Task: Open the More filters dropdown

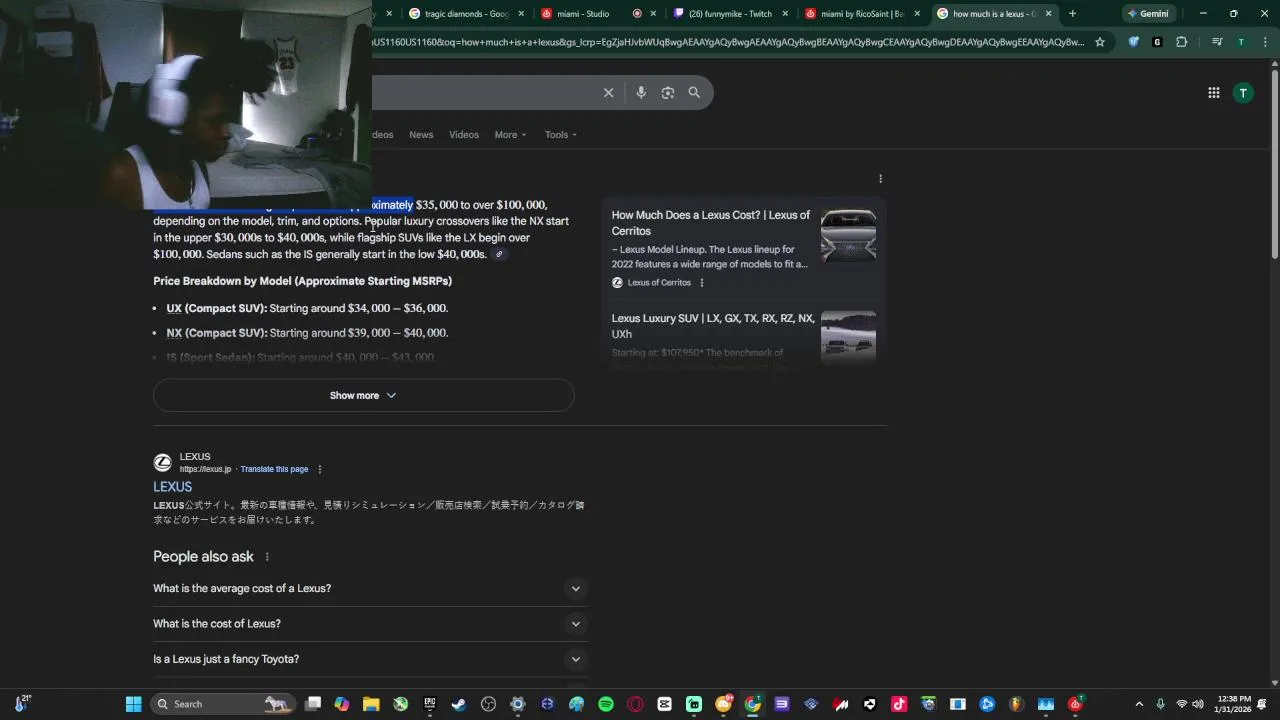Action: tap(510, 135)
